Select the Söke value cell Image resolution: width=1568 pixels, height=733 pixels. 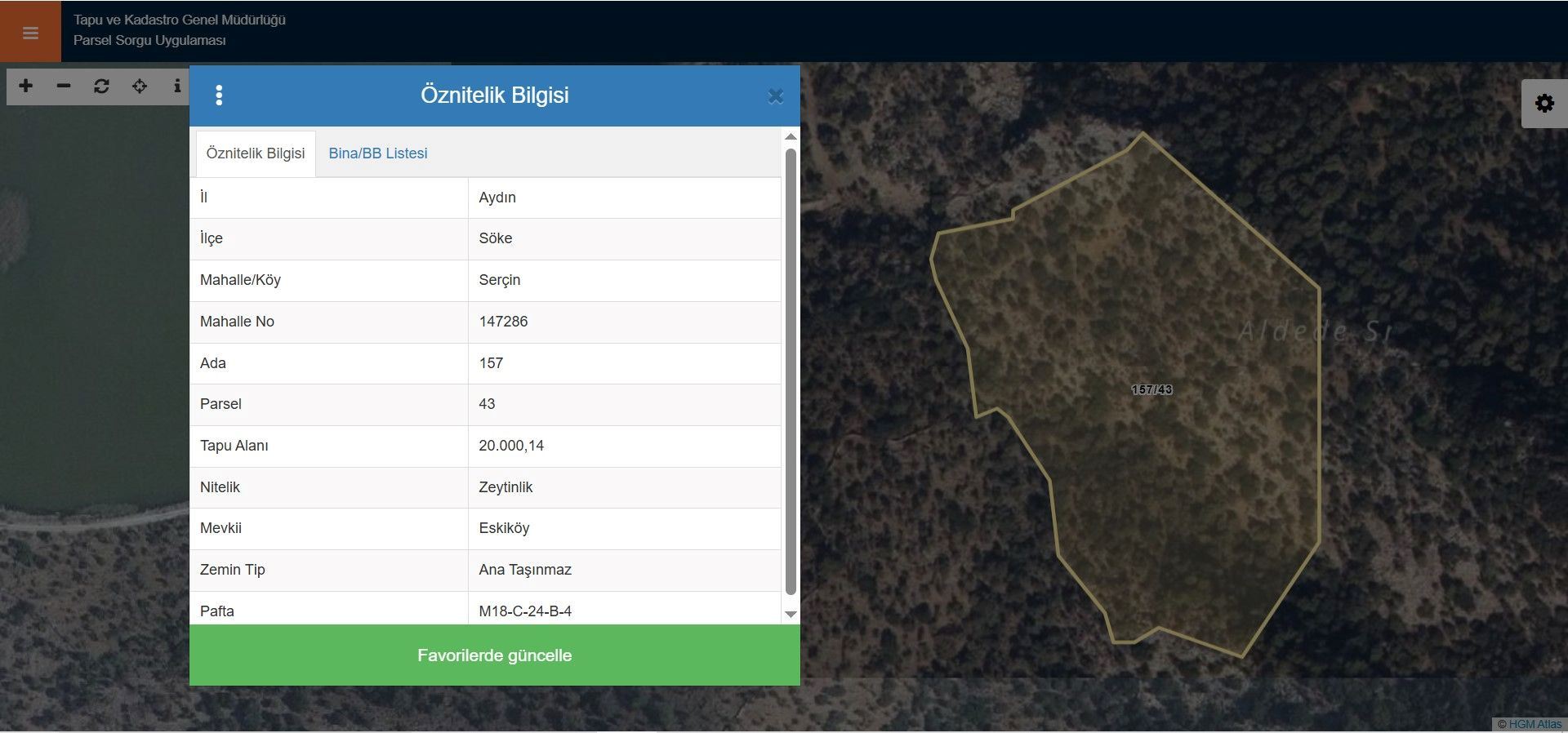pyautogui.click(x=625, y=238)
